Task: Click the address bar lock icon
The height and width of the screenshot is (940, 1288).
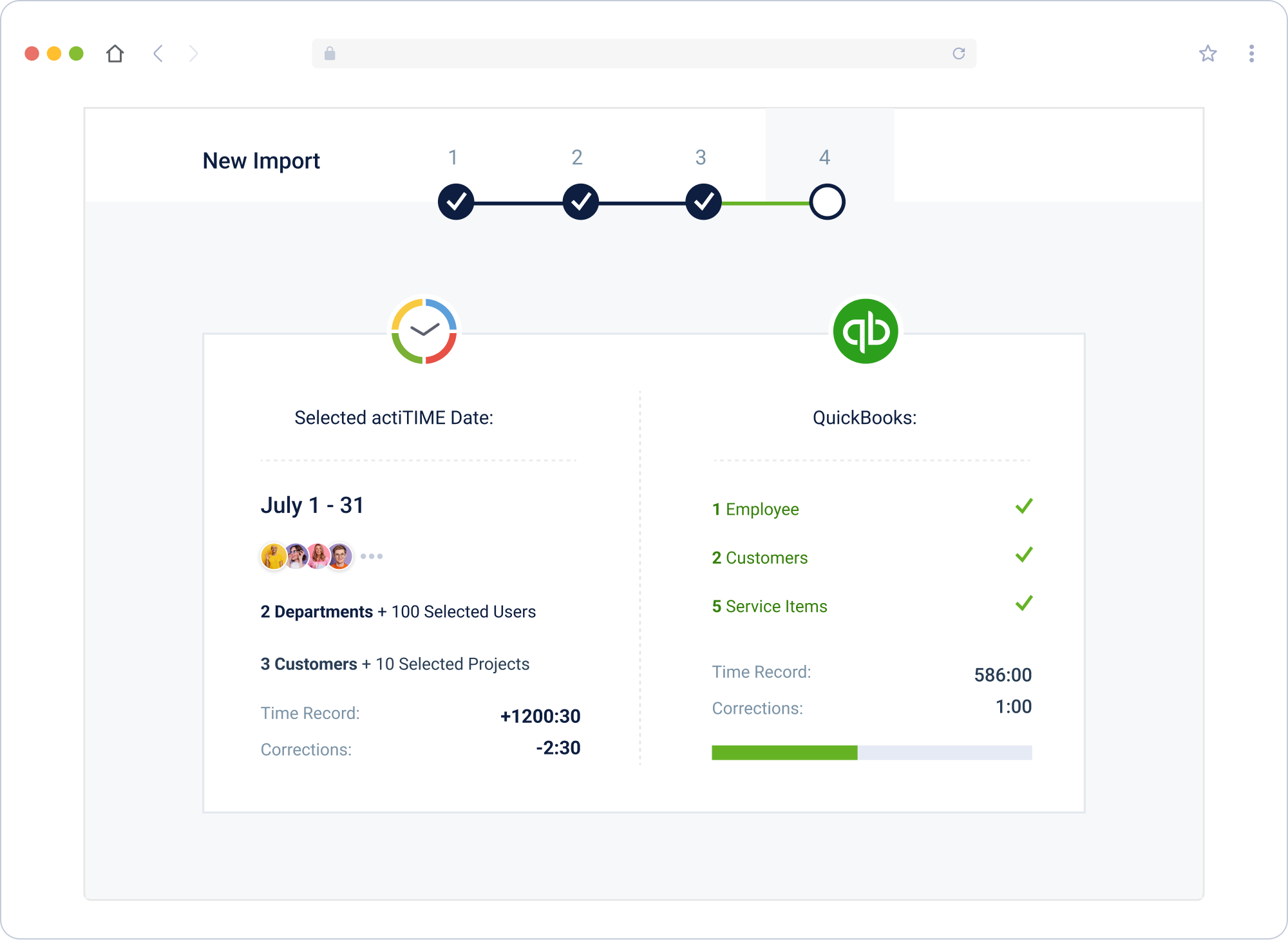Action: (330, 53)
